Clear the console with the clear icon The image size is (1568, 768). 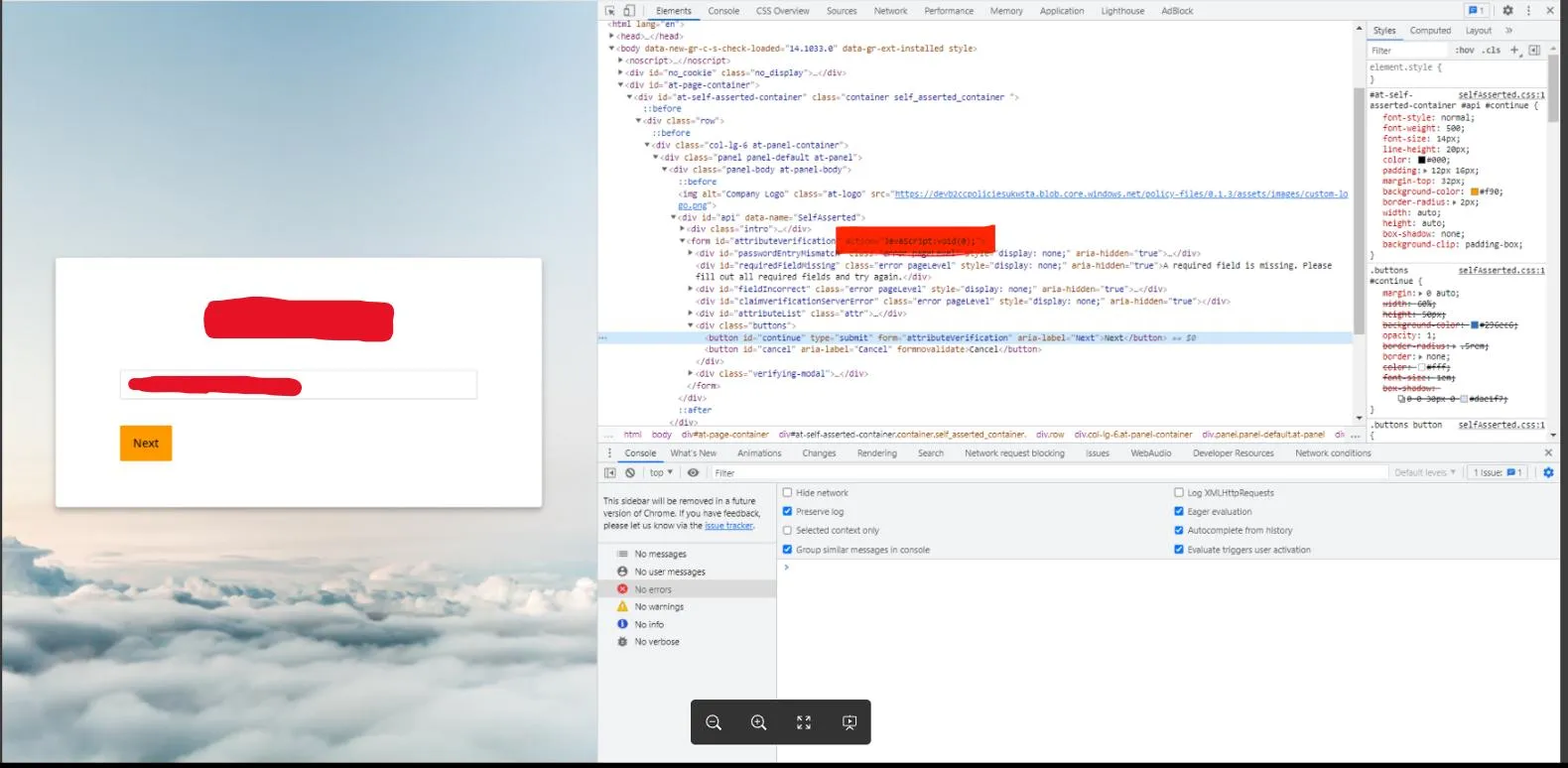[x=630, y=472]
